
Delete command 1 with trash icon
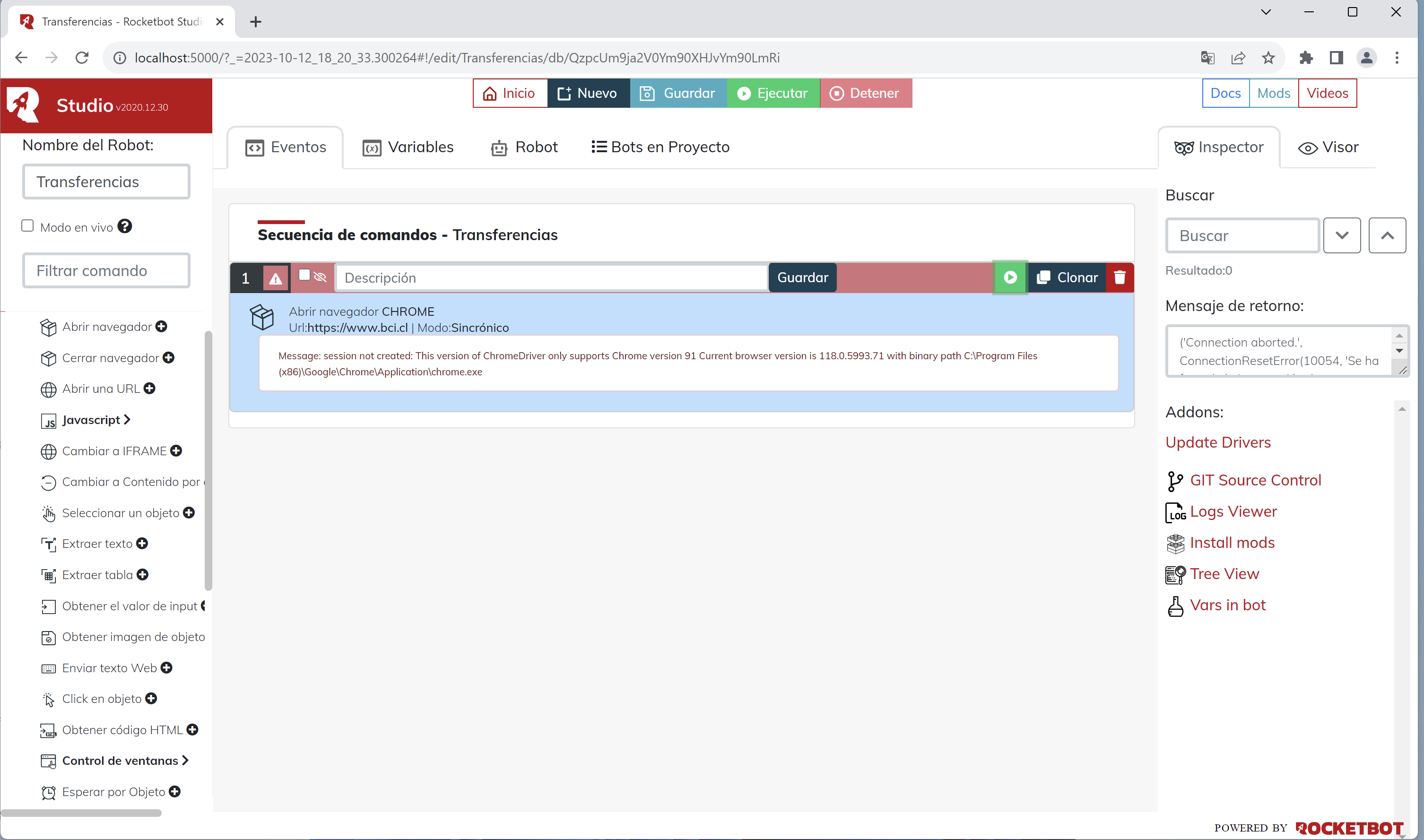click(1119, 277)
